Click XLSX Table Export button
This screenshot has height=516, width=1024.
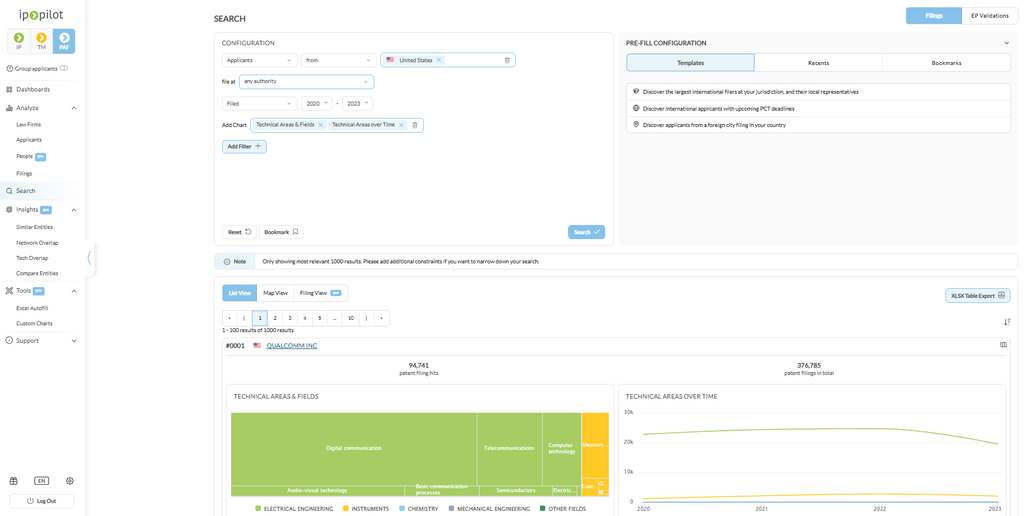[x=978, y=296]
